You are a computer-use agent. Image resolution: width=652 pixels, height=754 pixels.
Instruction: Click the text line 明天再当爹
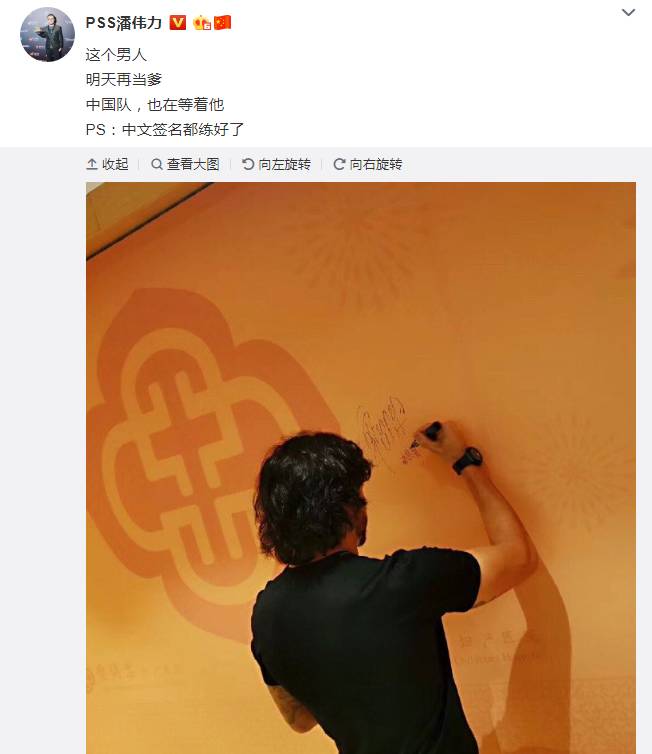pos(124,79)
